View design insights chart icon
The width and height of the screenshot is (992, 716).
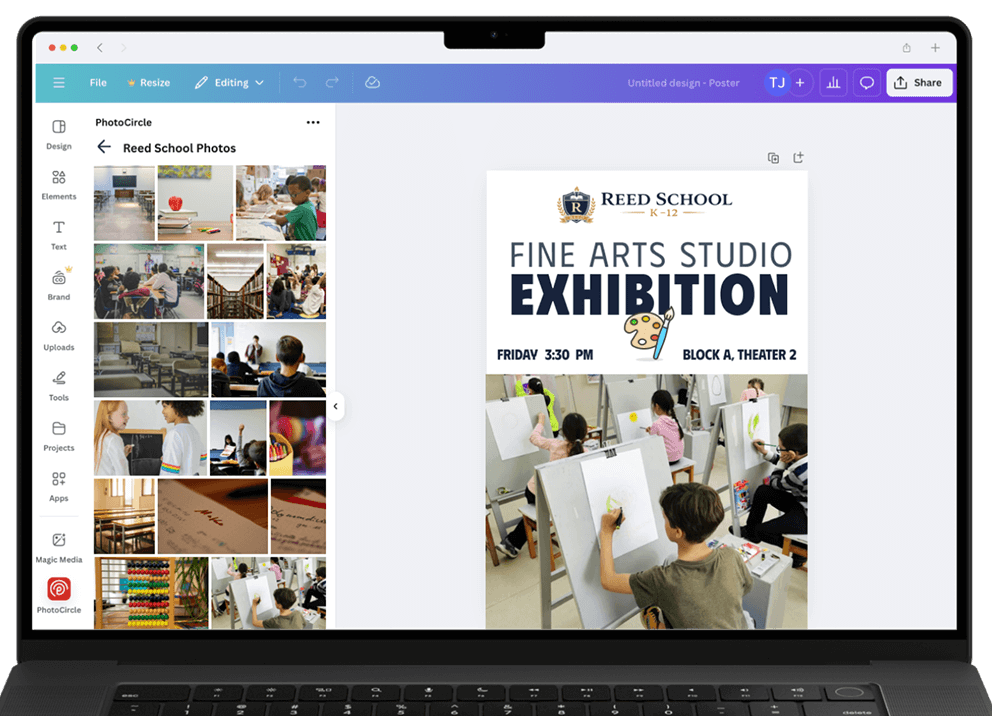[x=833, y=82]
